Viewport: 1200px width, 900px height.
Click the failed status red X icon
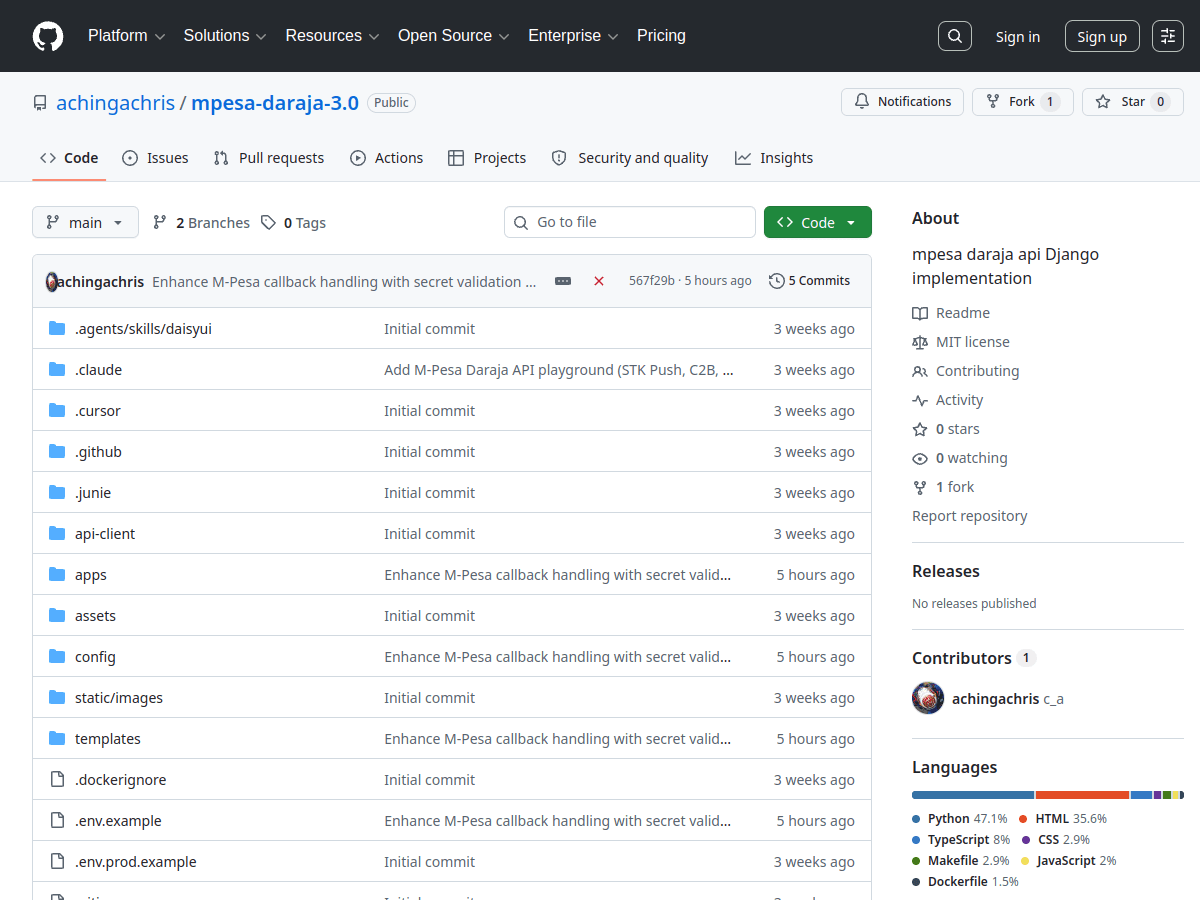point(599,281)
